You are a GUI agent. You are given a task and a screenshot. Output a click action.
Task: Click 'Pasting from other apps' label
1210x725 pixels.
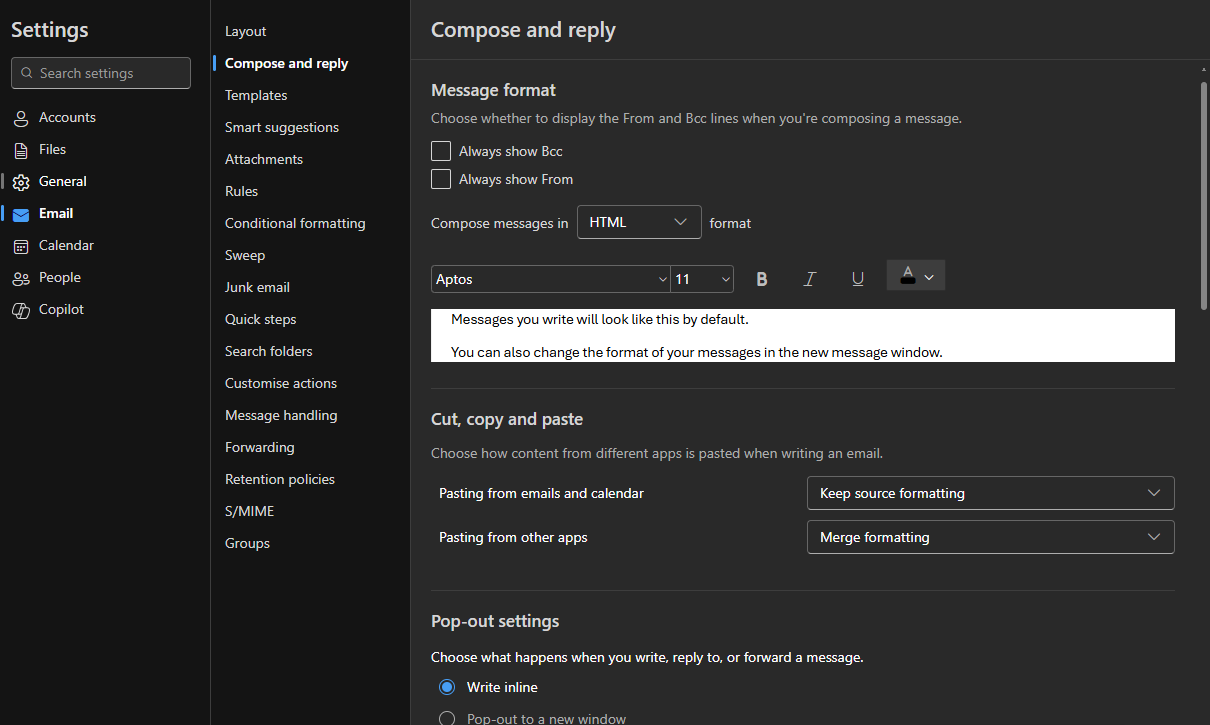pos(513,537)
